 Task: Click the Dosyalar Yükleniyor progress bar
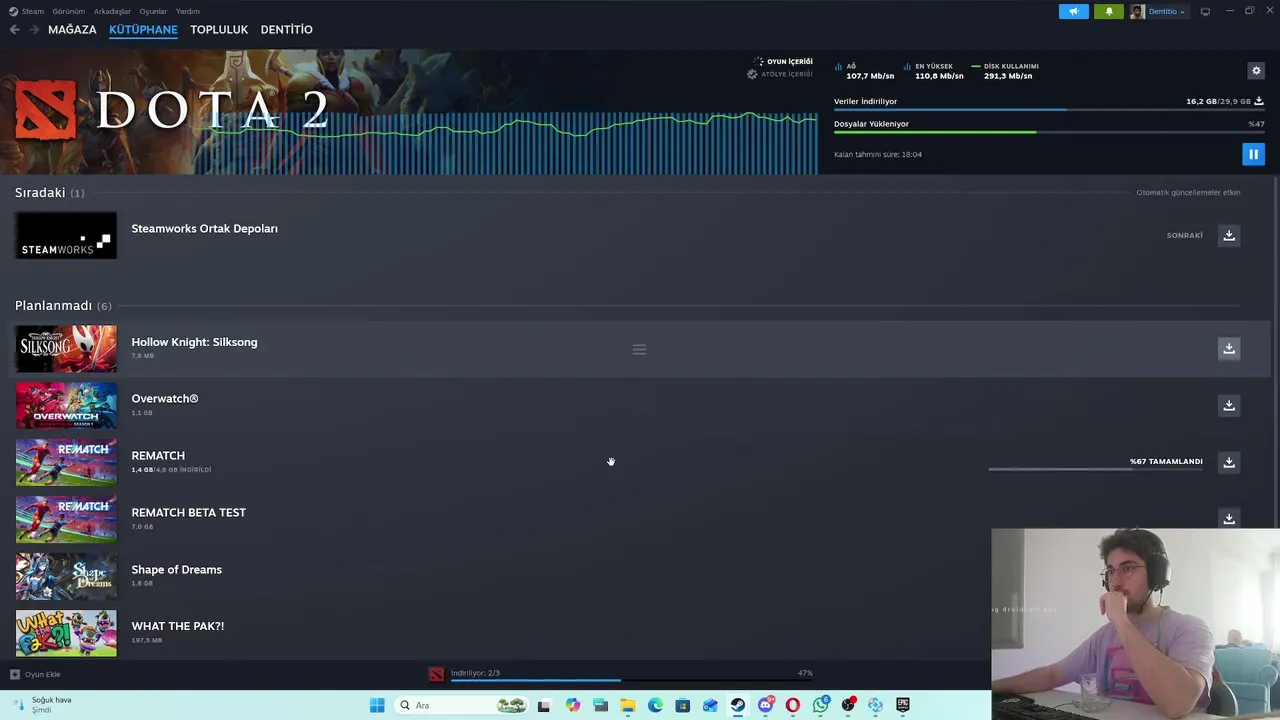click(1049, 132)
